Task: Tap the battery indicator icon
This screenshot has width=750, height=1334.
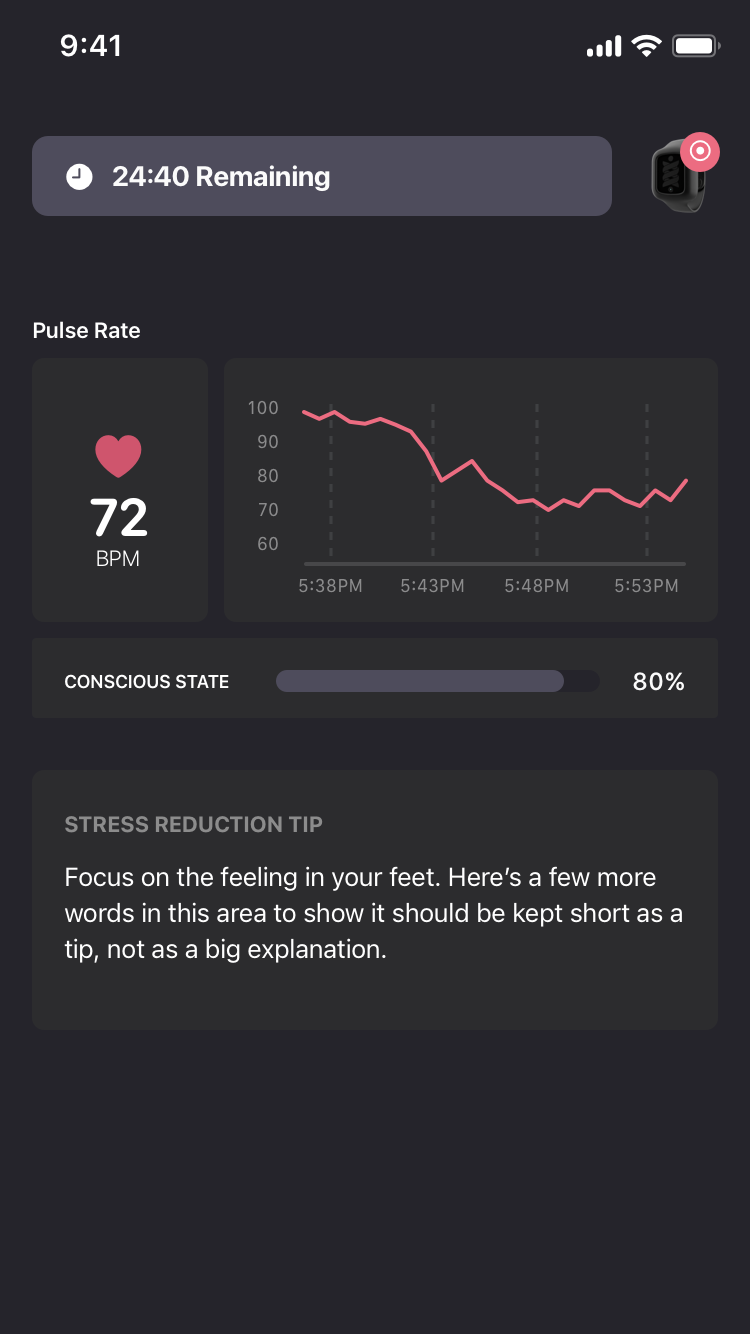Action: point(696,46)
